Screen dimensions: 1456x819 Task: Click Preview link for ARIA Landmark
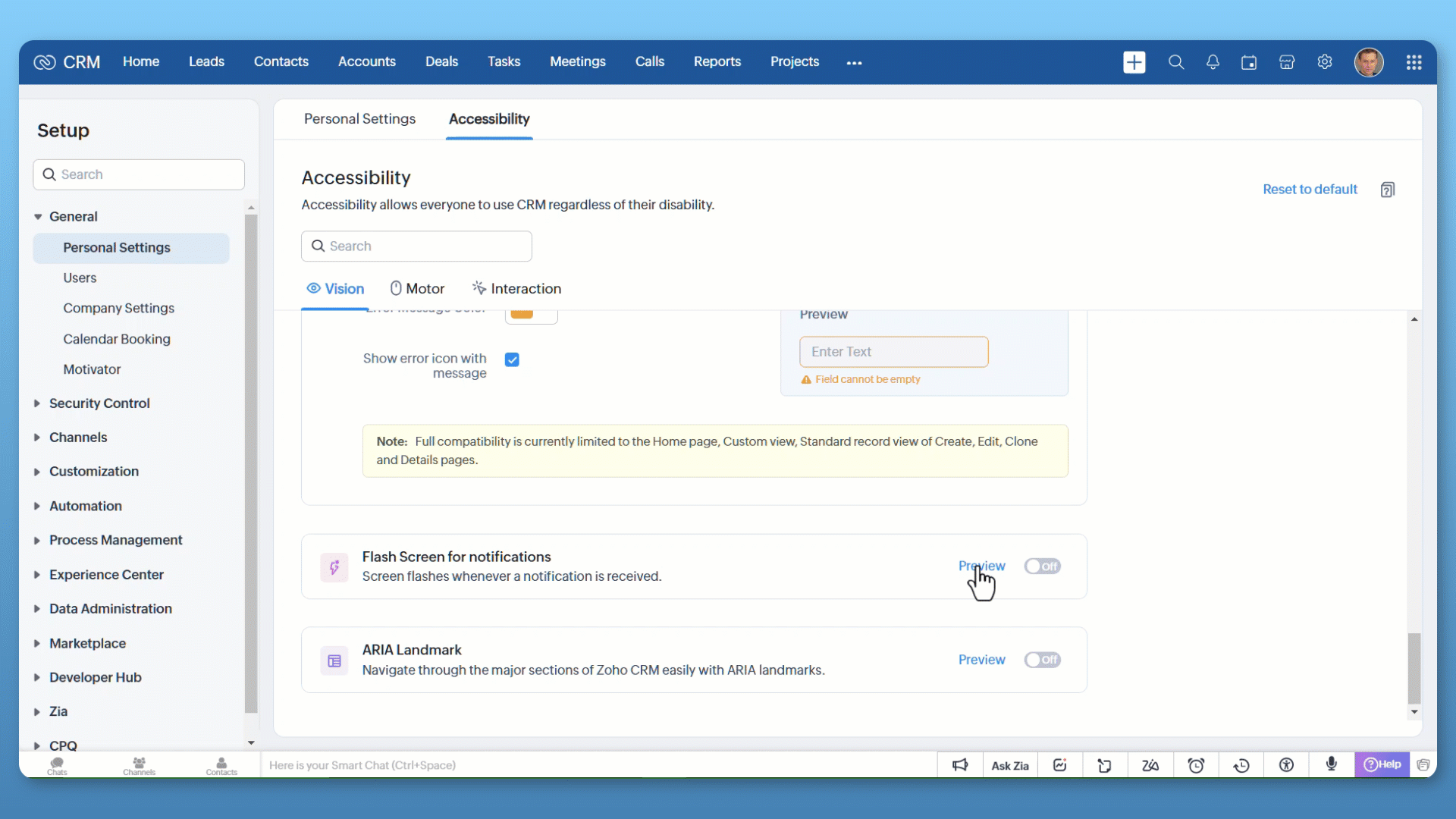(981, 660)
